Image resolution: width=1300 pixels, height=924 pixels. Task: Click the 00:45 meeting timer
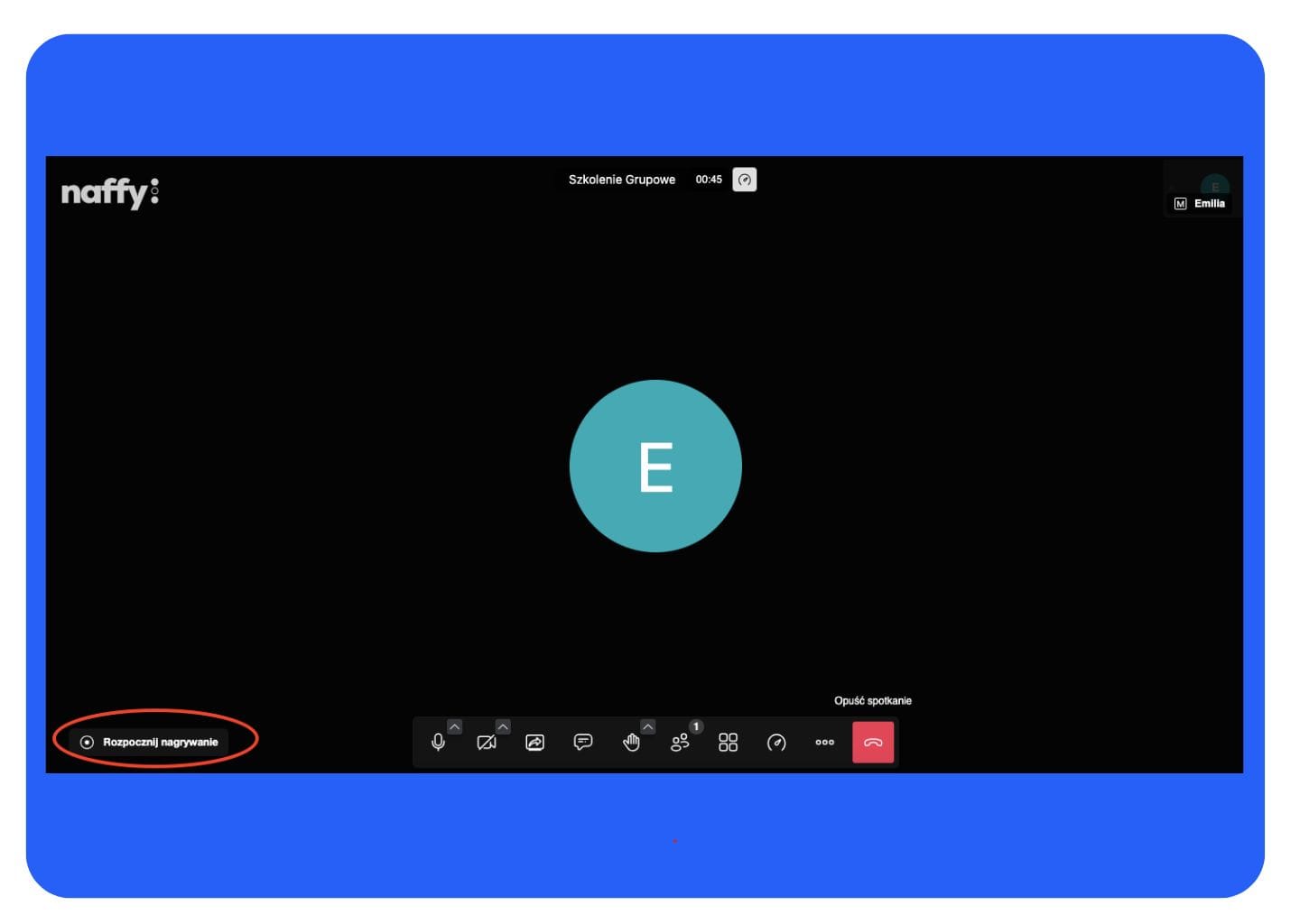(709, 180)
